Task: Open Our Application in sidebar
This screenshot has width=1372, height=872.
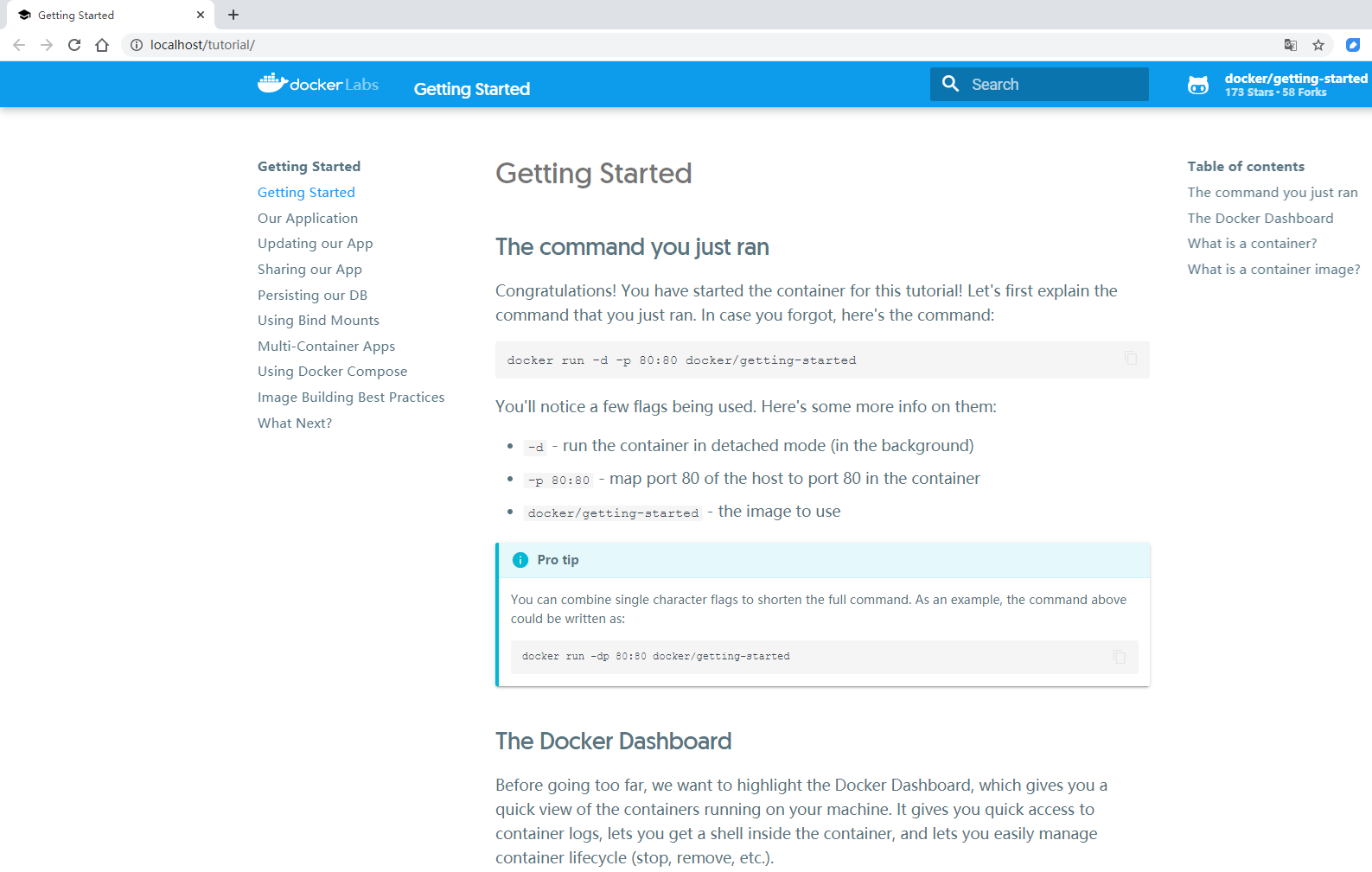Action: pyautogui.click(x=307, y=219)
